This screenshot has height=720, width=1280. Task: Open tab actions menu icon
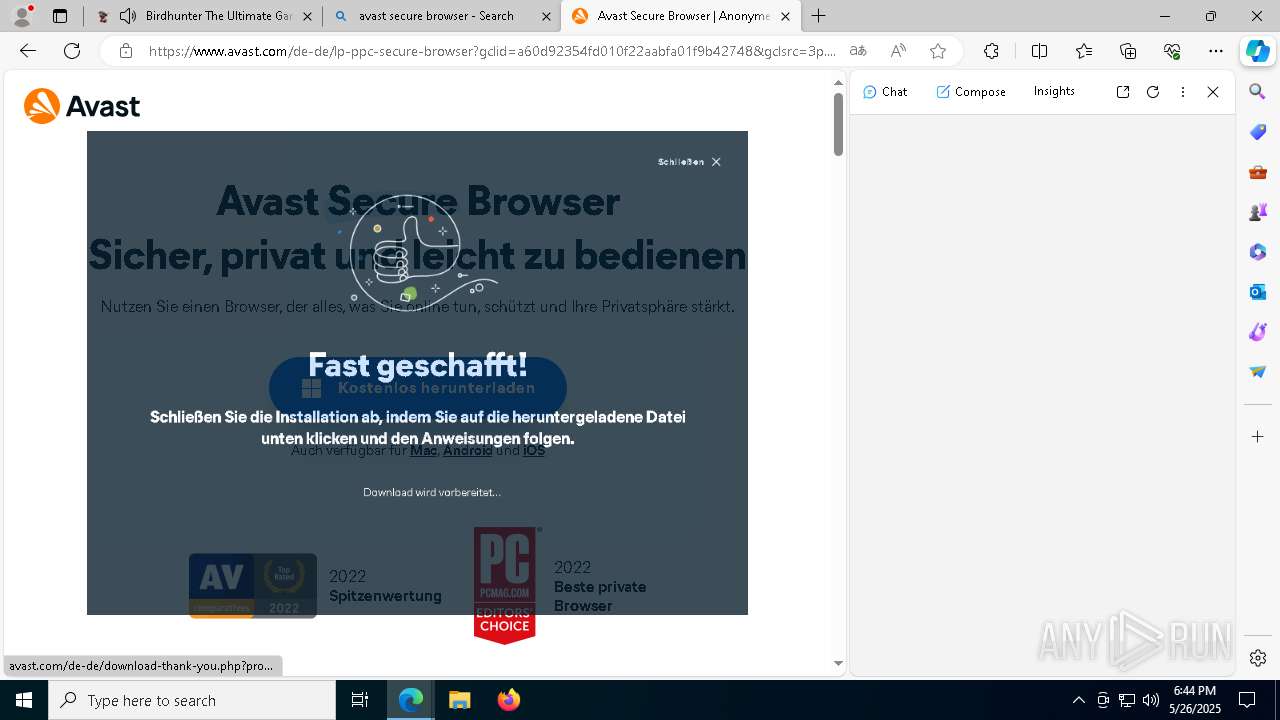point(60,16)
